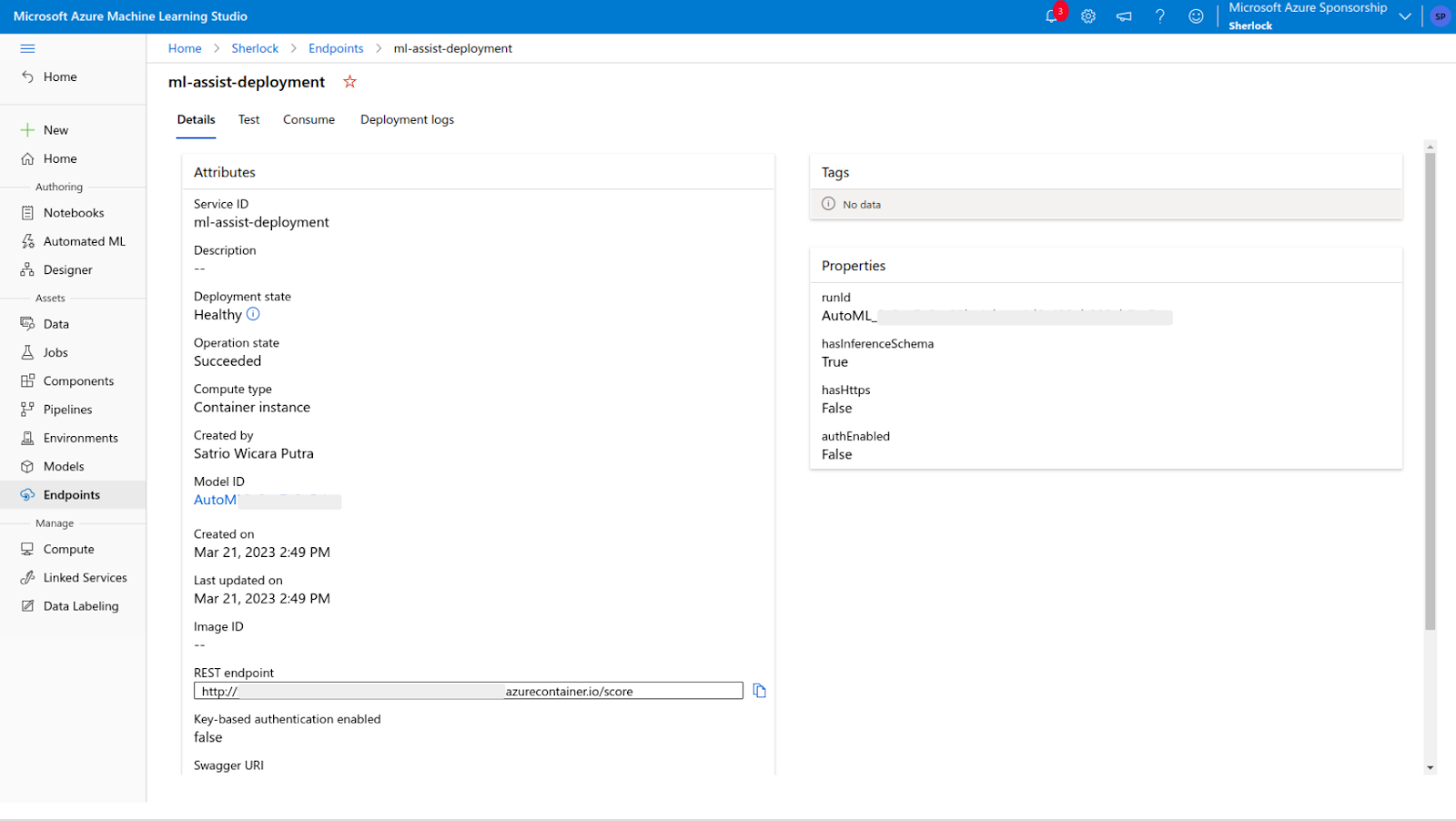Switch to the Test tab

[248, 119]
